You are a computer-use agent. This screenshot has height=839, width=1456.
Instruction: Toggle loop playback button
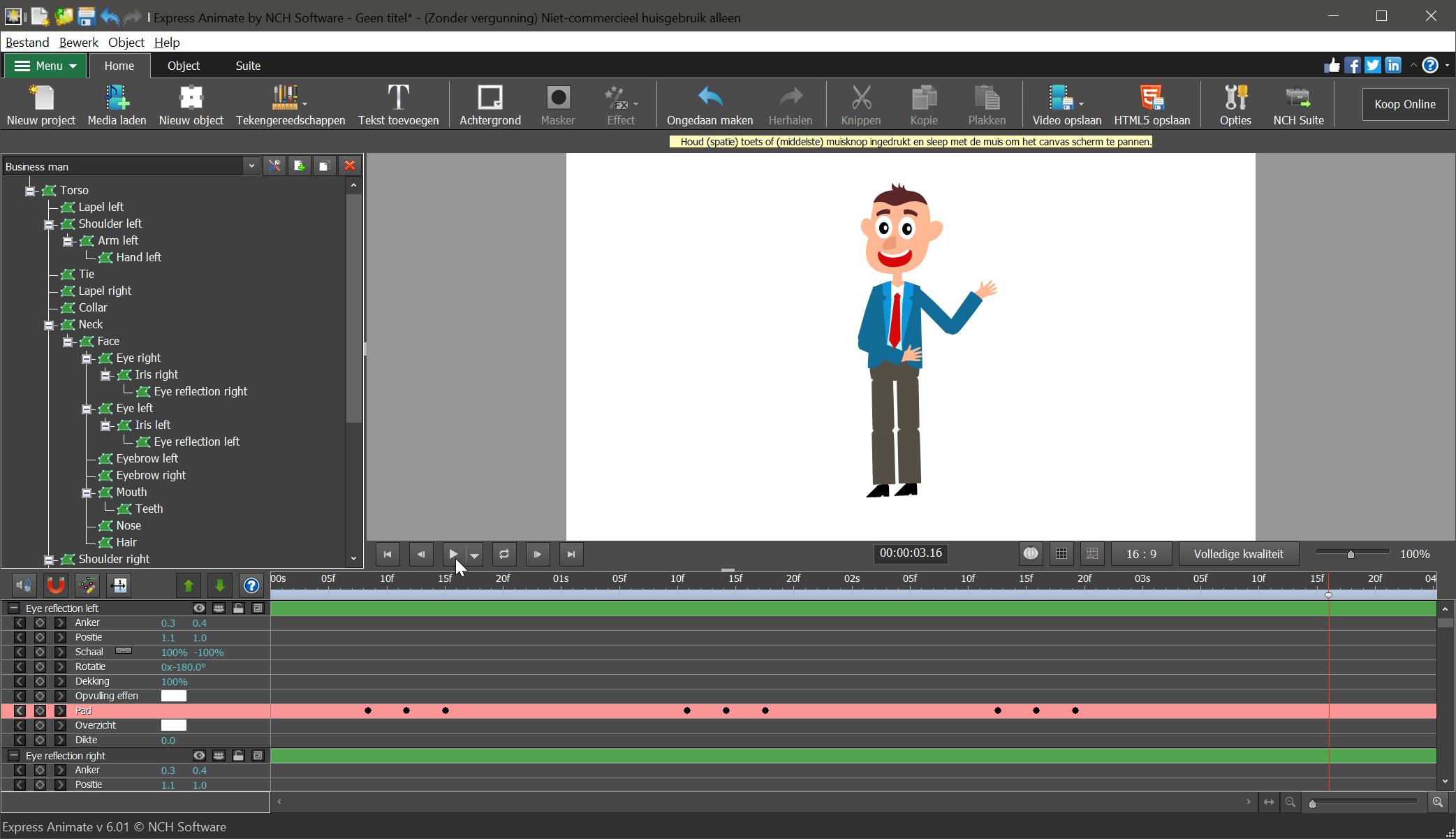pyautogui.click(x=504, y=554)
